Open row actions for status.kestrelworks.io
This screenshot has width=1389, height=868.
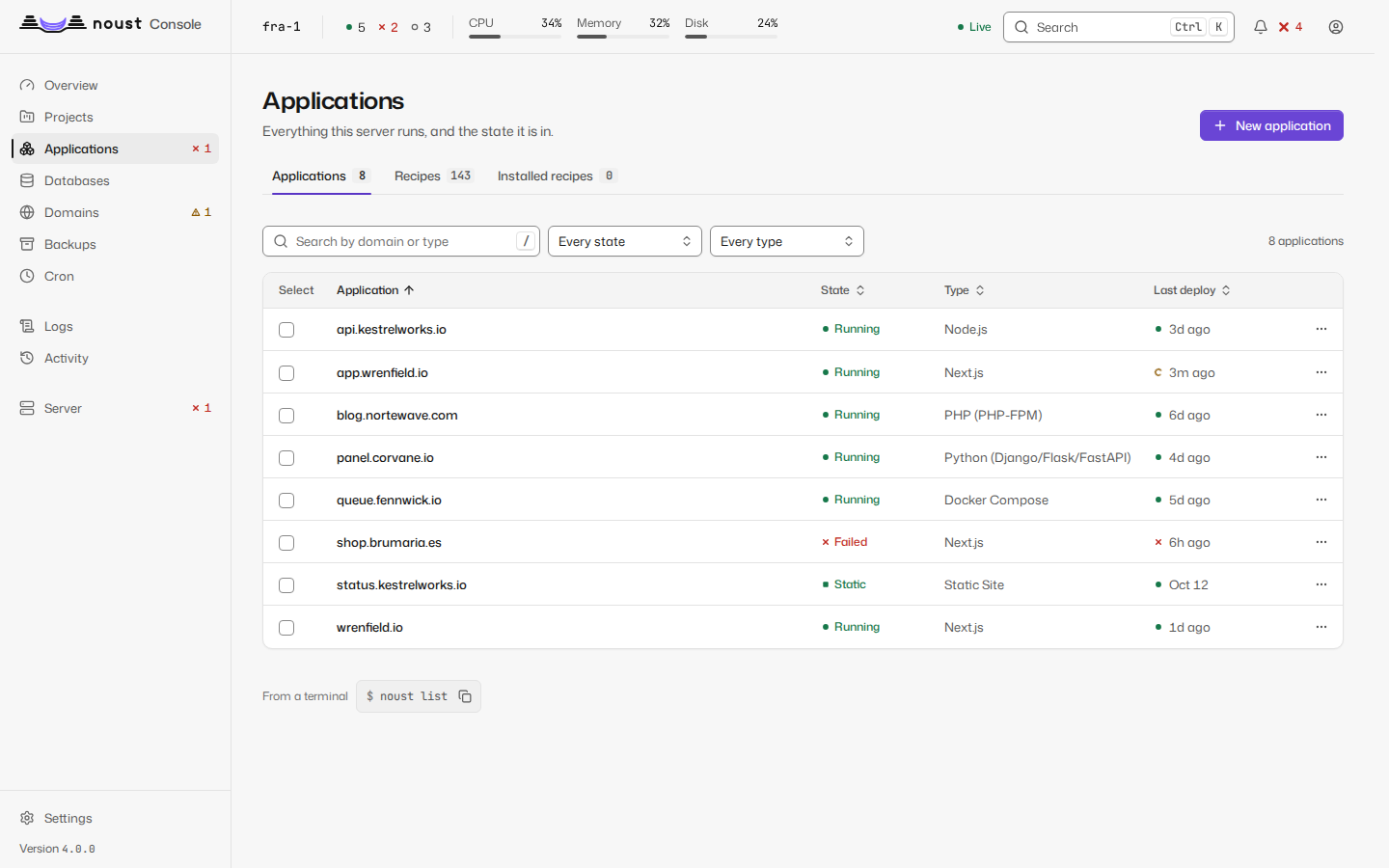pos(1321,584)
